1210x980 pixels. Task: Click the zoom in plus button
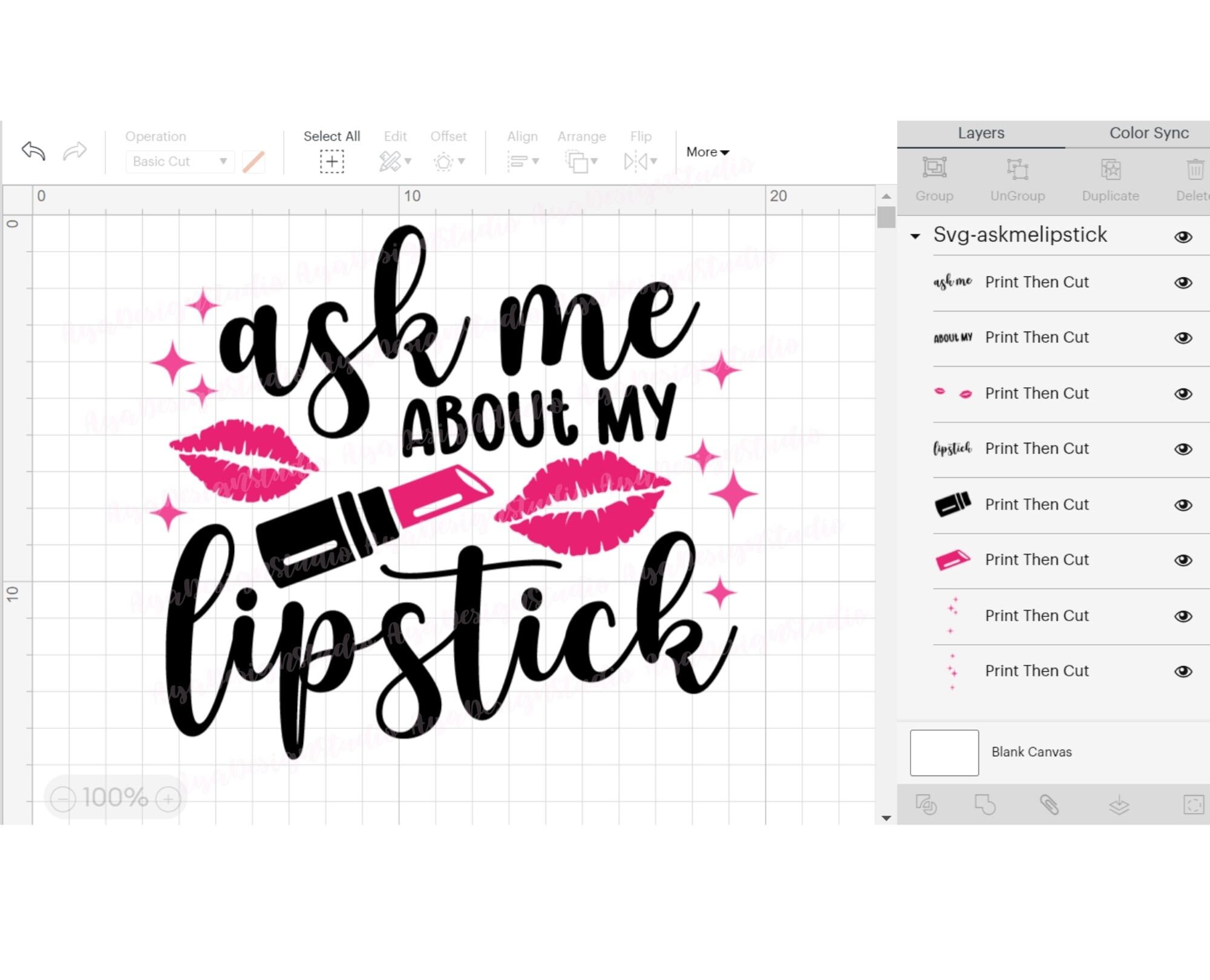[x=166, y=799]
